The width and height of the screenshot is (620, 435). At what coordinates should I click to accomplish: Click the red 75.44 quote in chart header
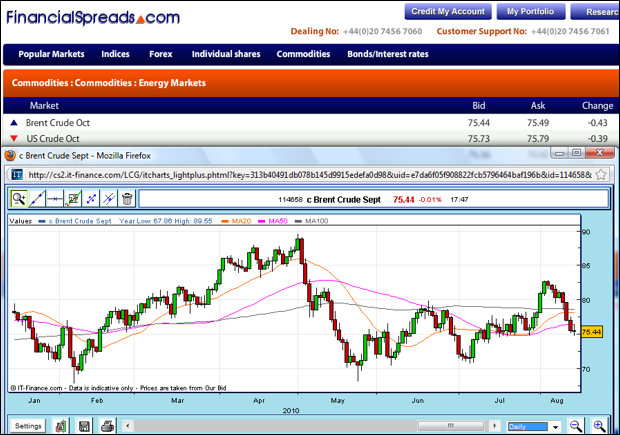click(x=403, y=200)
